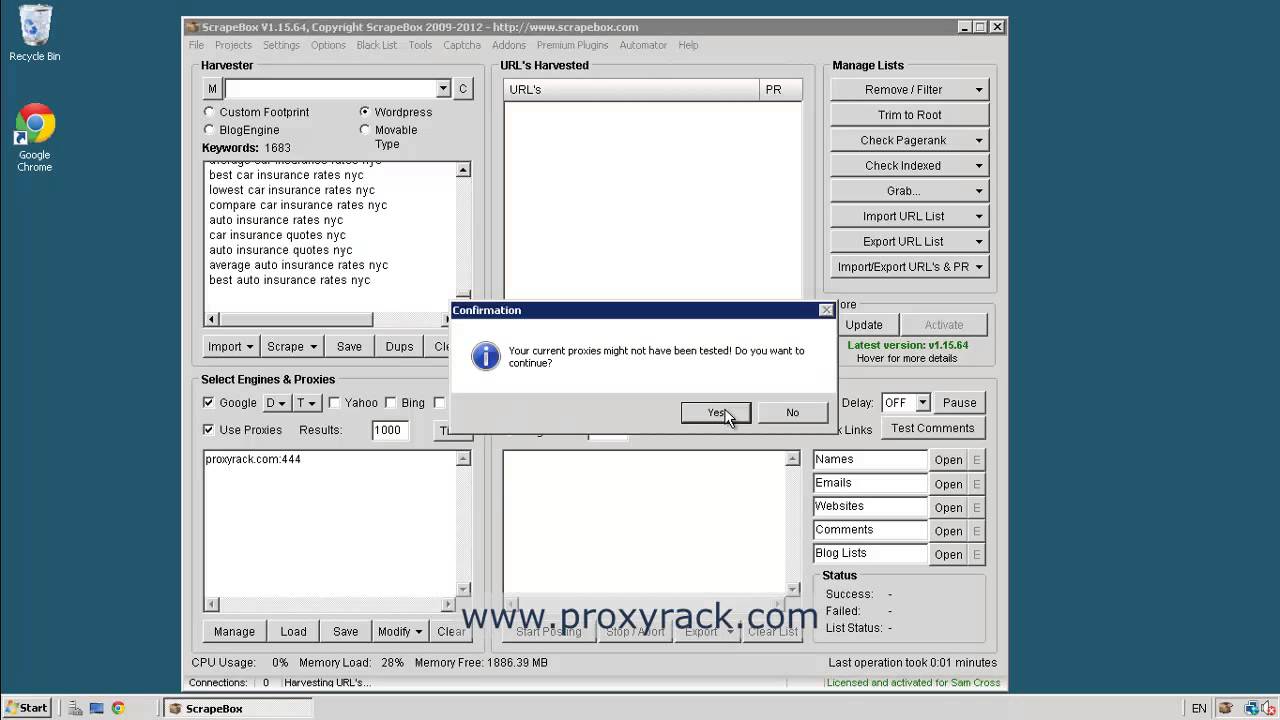Click the E button next to Emails
The height and width of the screenshot is (720, 1280).
977,484
